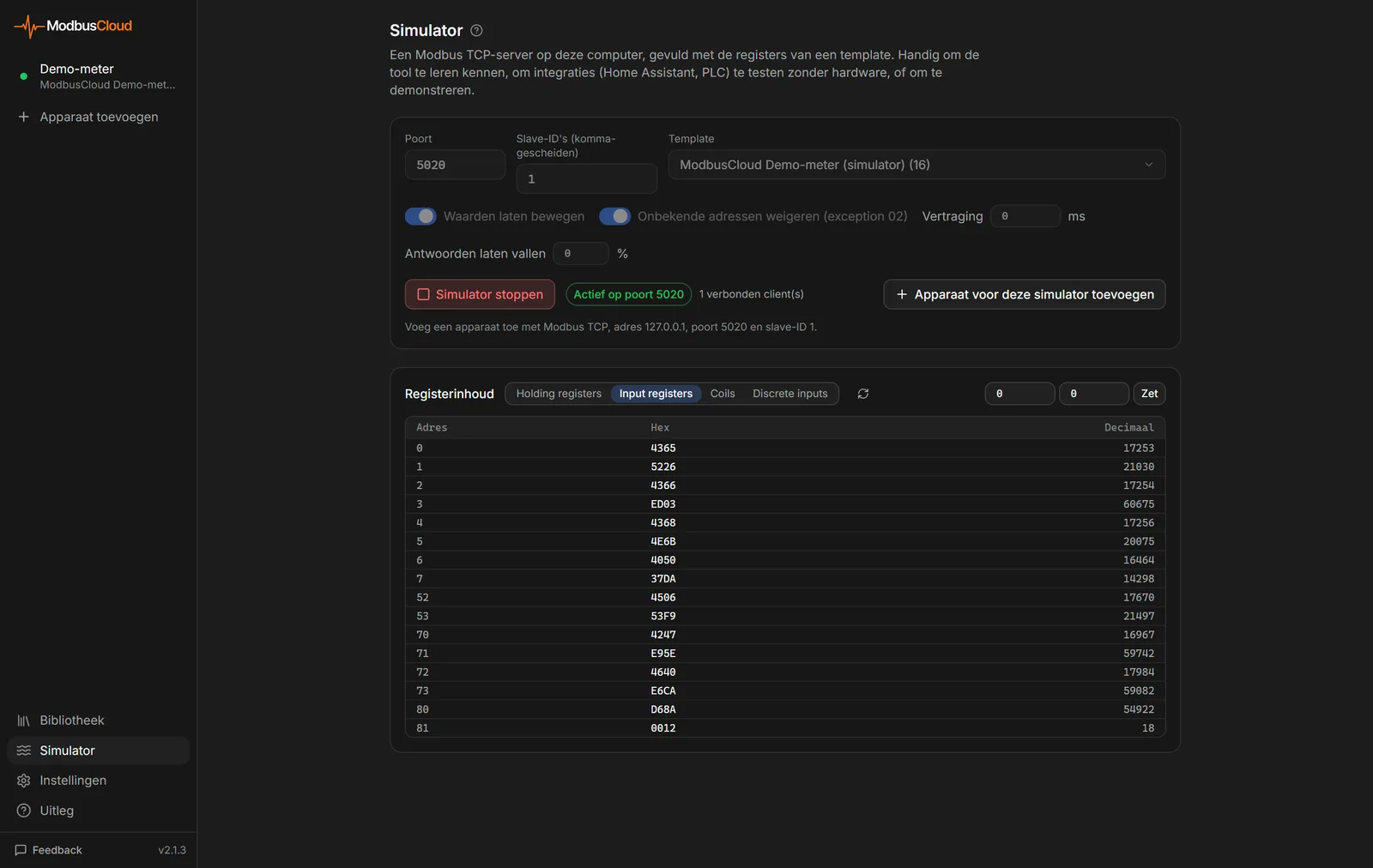Open the Template dropdown
Image resolution: width=1373 pixels, height=868 pixels.
(916, 165)
